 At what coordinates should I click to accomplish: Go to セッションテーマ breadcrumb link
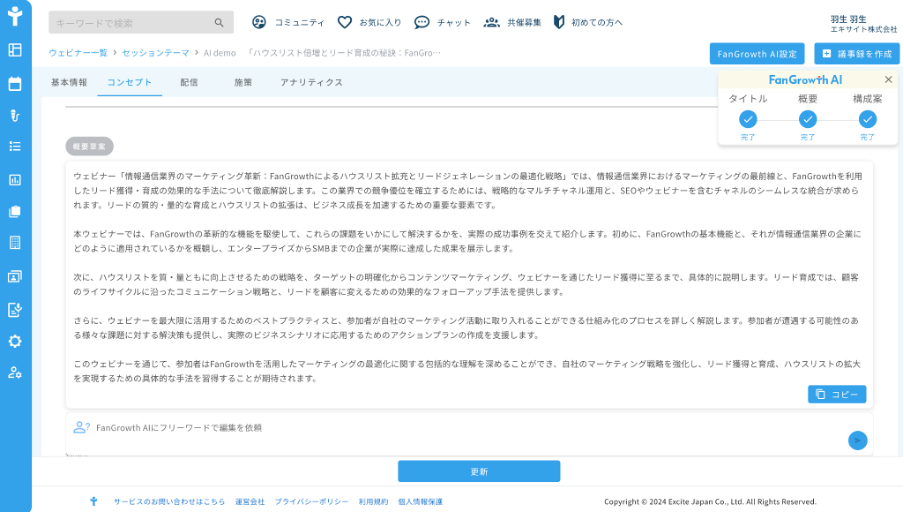(x=156, y=52)
